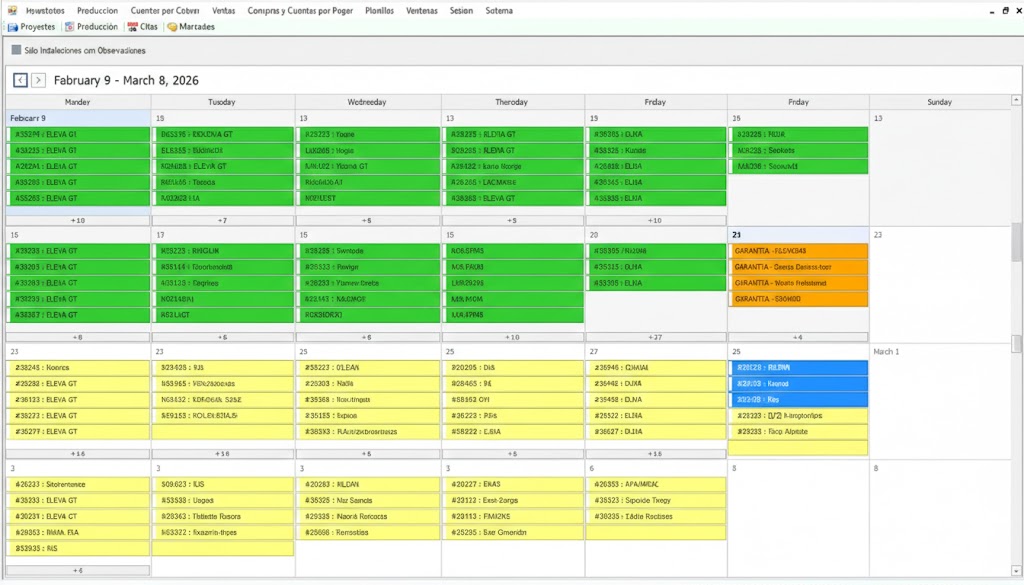Screen dimensions: 1024x585
Task: Click the Tuesday column header
Action: coord(222,102)
